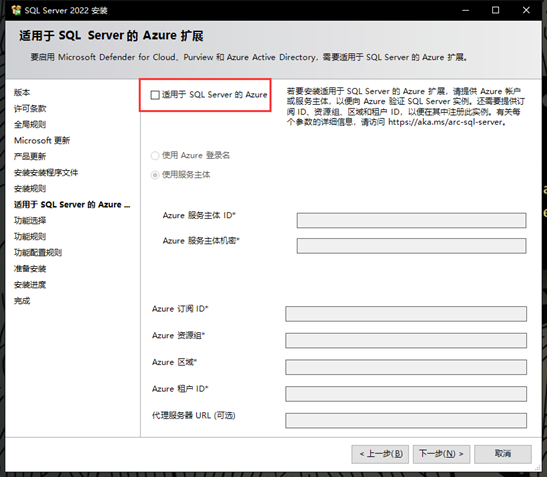Click the Azure 租户 ID* label
547x477 pixels.
180,389
